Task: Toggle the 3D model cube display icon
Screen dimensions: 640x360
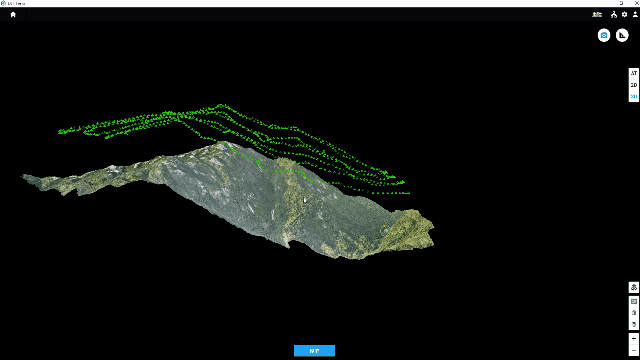Action: [633, 313]
